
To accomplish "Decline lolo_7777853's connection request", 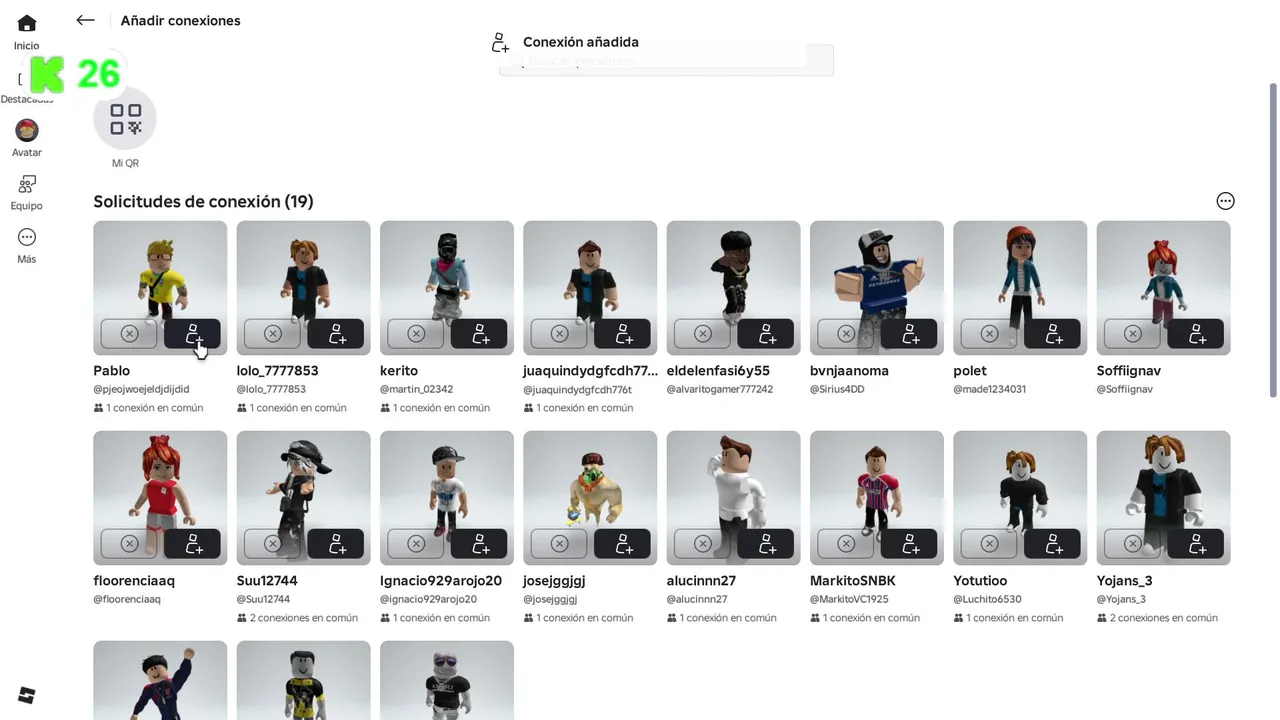I will (272, 333).
